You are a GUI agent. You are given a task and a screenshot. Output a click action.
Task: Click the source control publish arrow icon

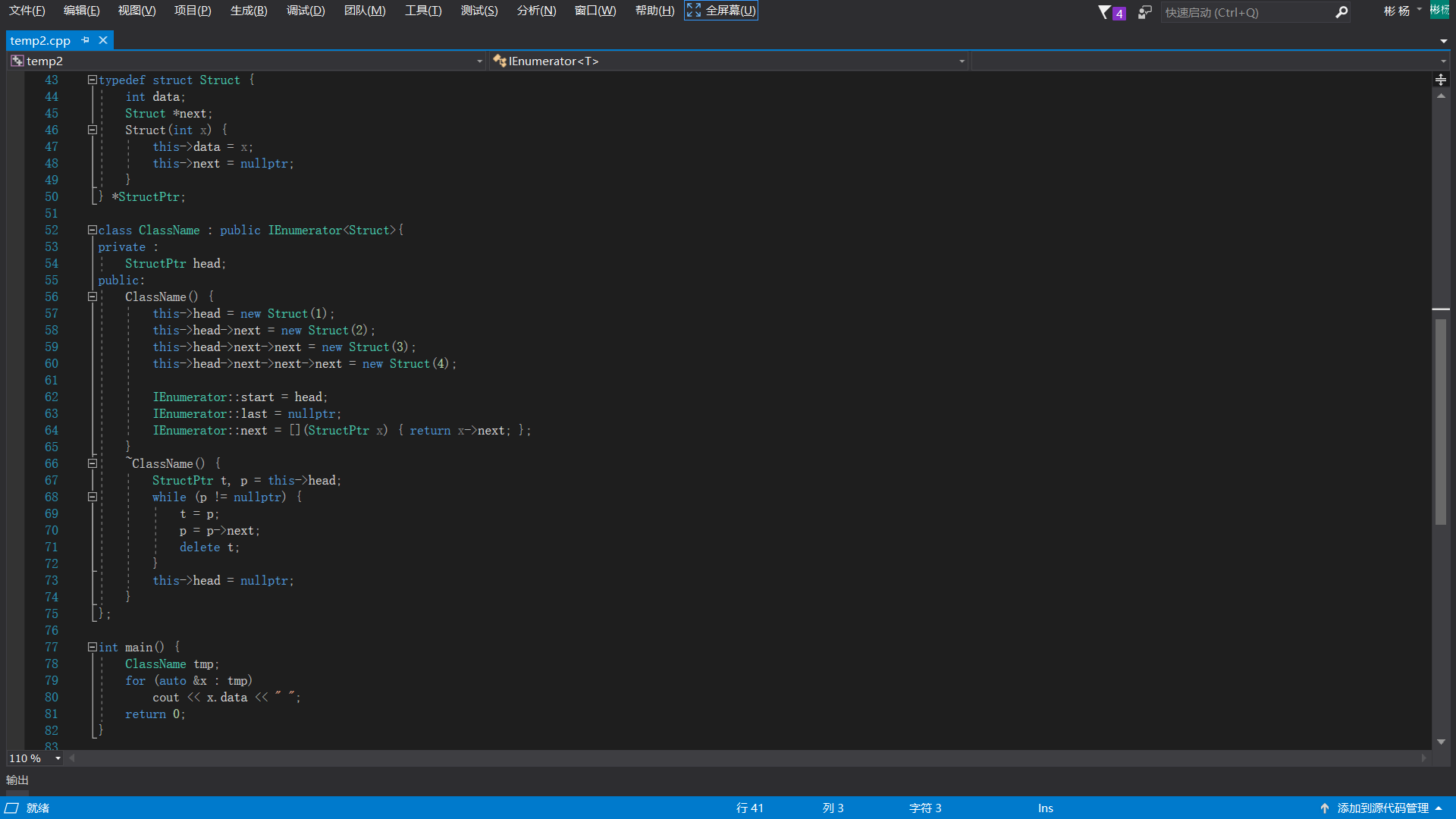tap(1324, 808)
